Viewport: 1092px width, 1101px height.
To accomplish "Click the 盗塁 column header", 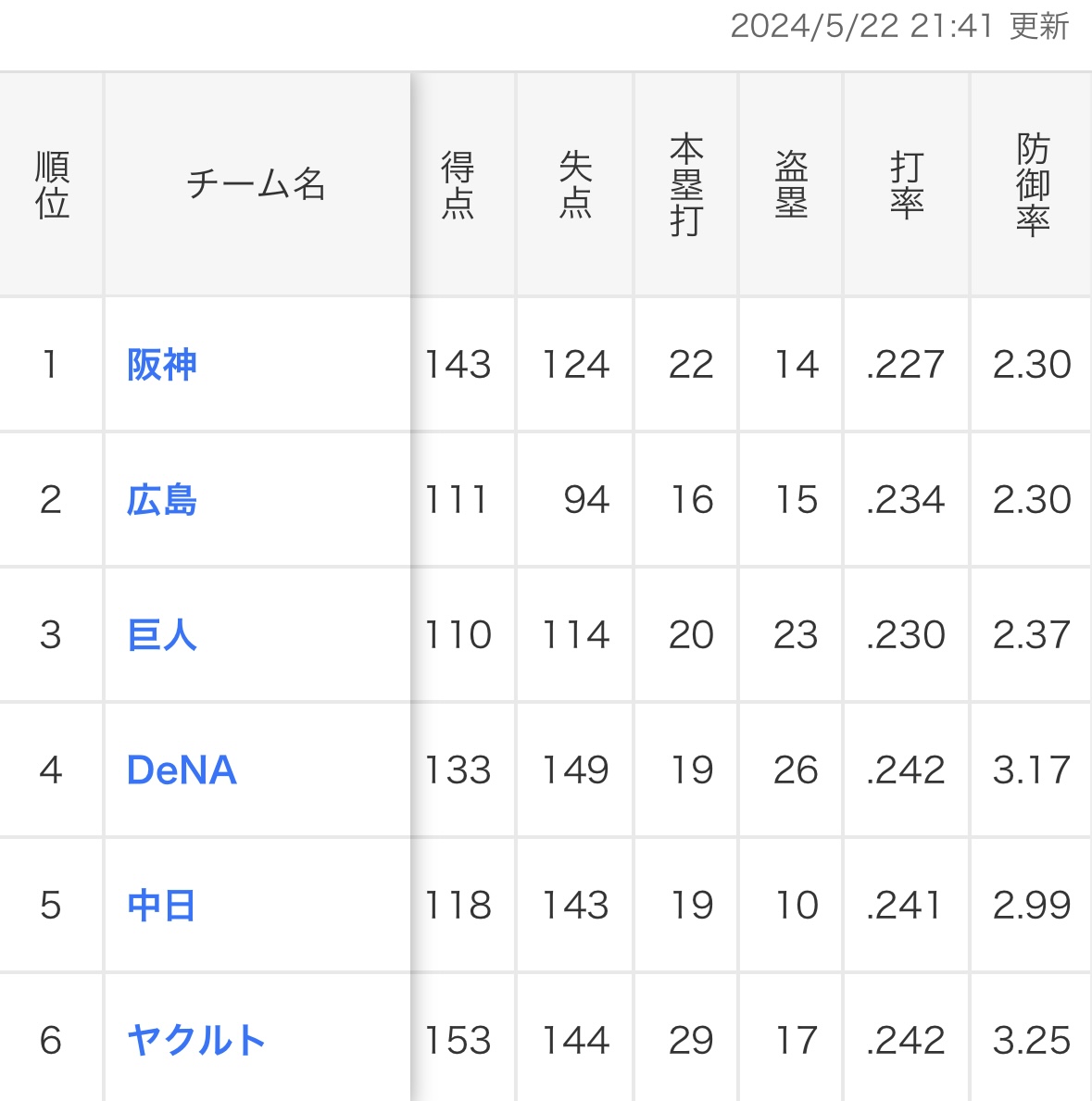I will 791,185.
